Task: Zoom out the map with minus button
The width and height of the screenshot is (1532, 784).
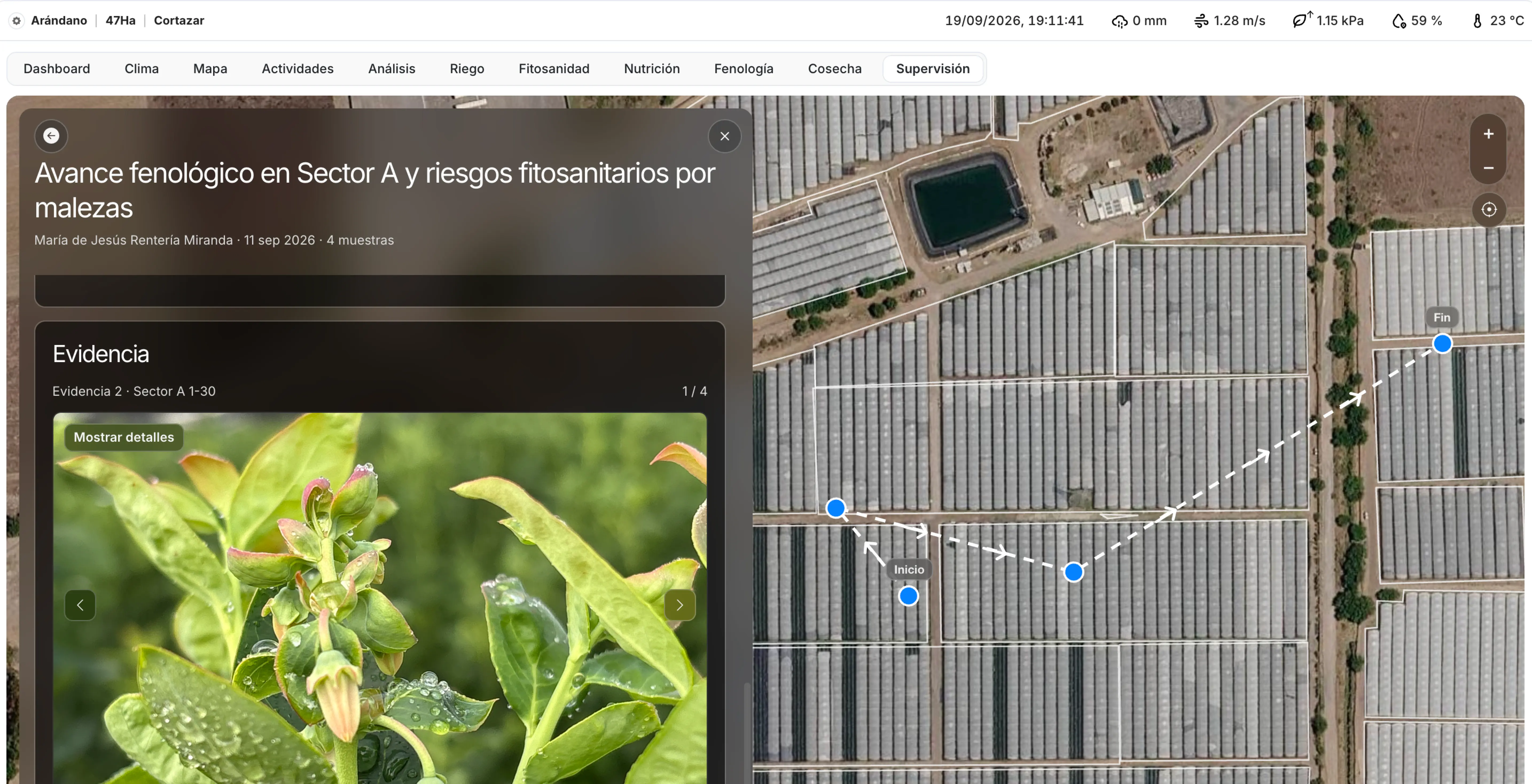Action: click(1488, 168)
